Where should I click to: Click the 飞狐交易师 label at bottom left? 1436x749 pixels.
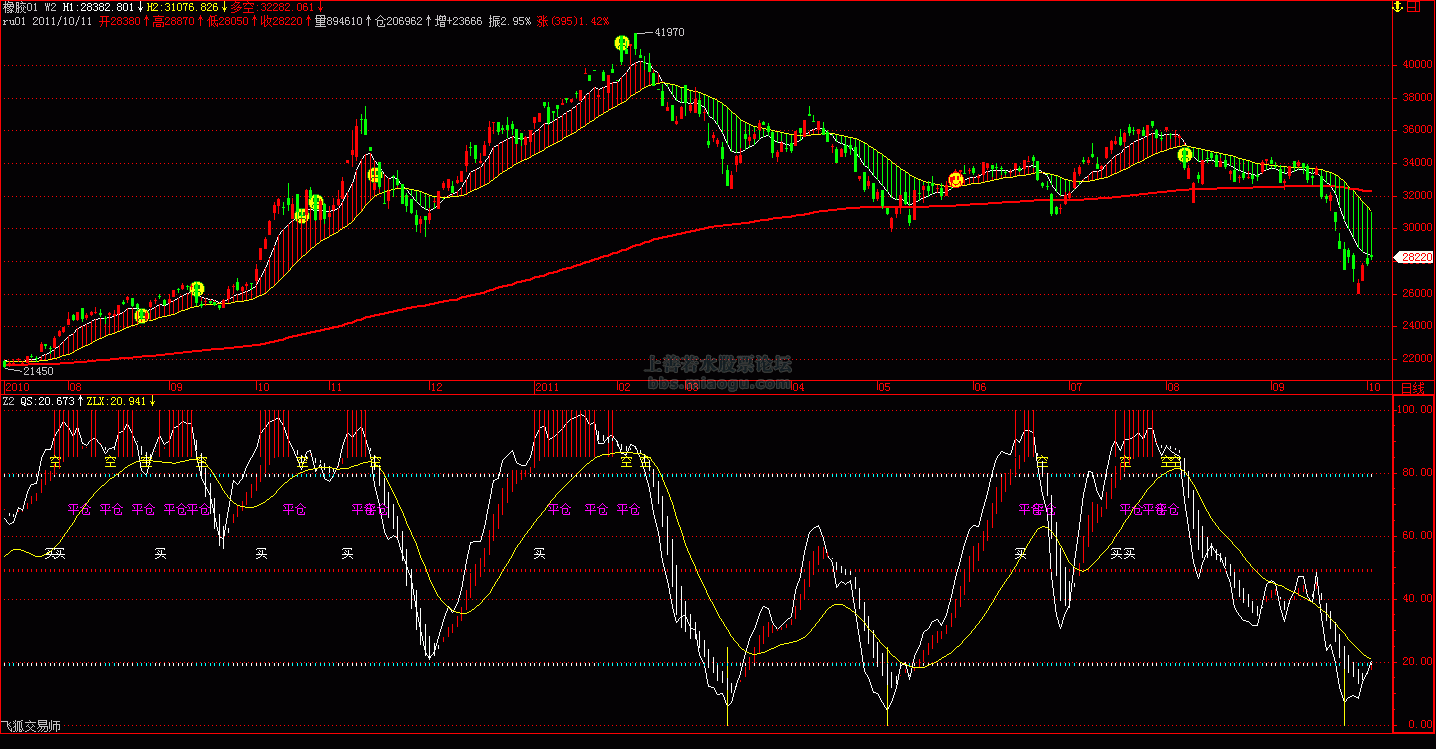[31, 726]
